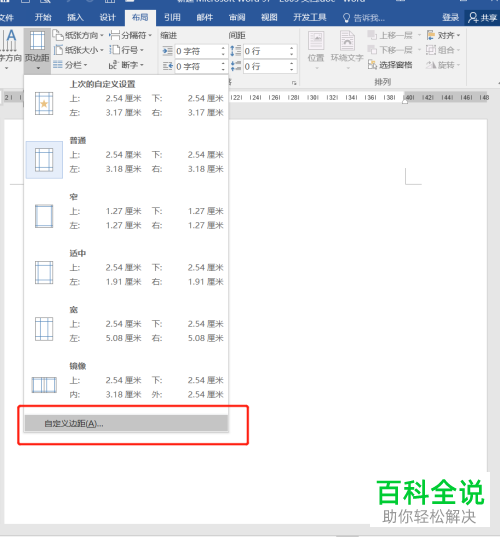500x537 pixels.
Task: Open the 页边距 margins button
Action: pos(37,50)
